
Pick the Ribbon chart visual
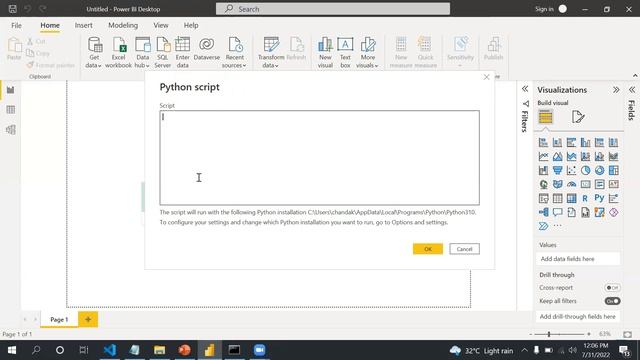point(613,156)
